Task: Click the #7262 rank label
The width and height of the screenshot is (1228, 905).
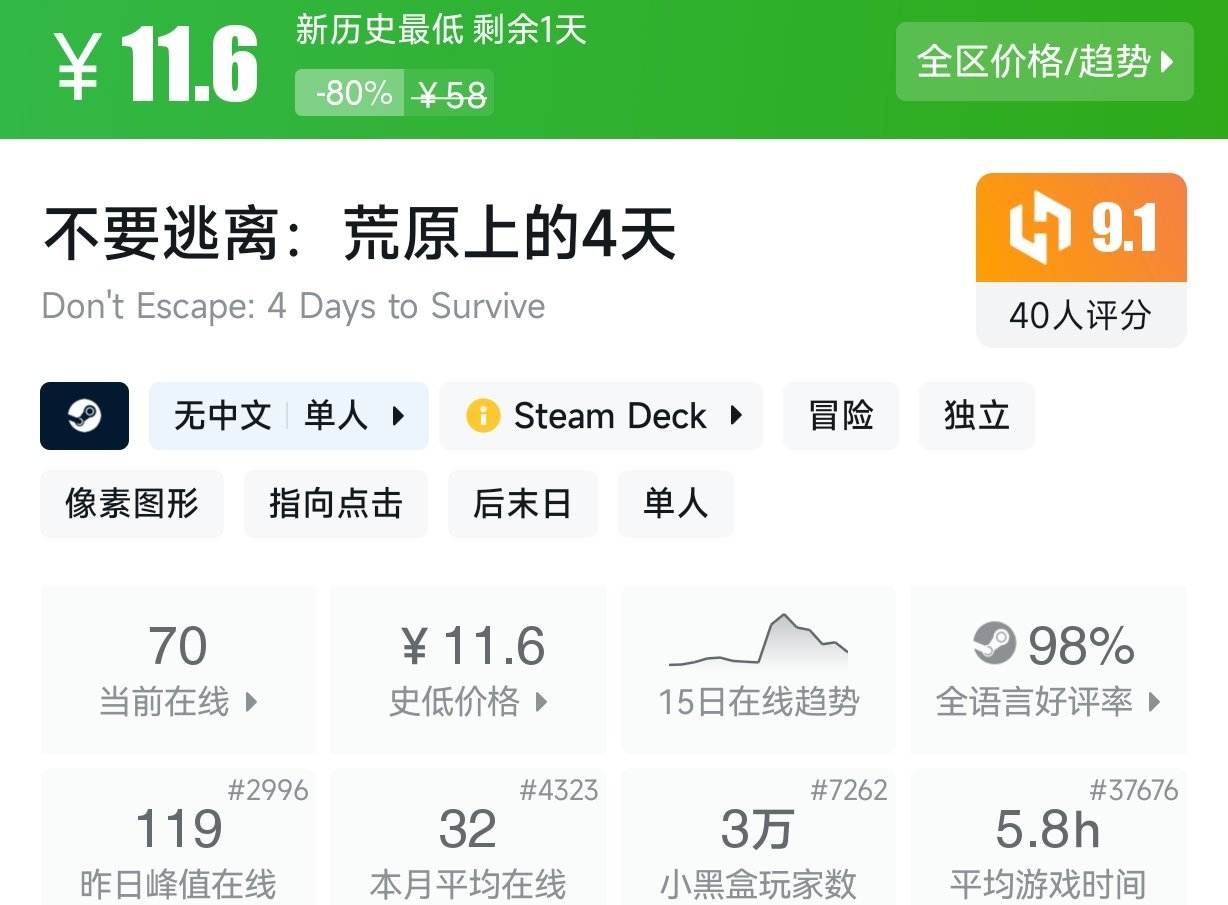Action: point(849,790)
